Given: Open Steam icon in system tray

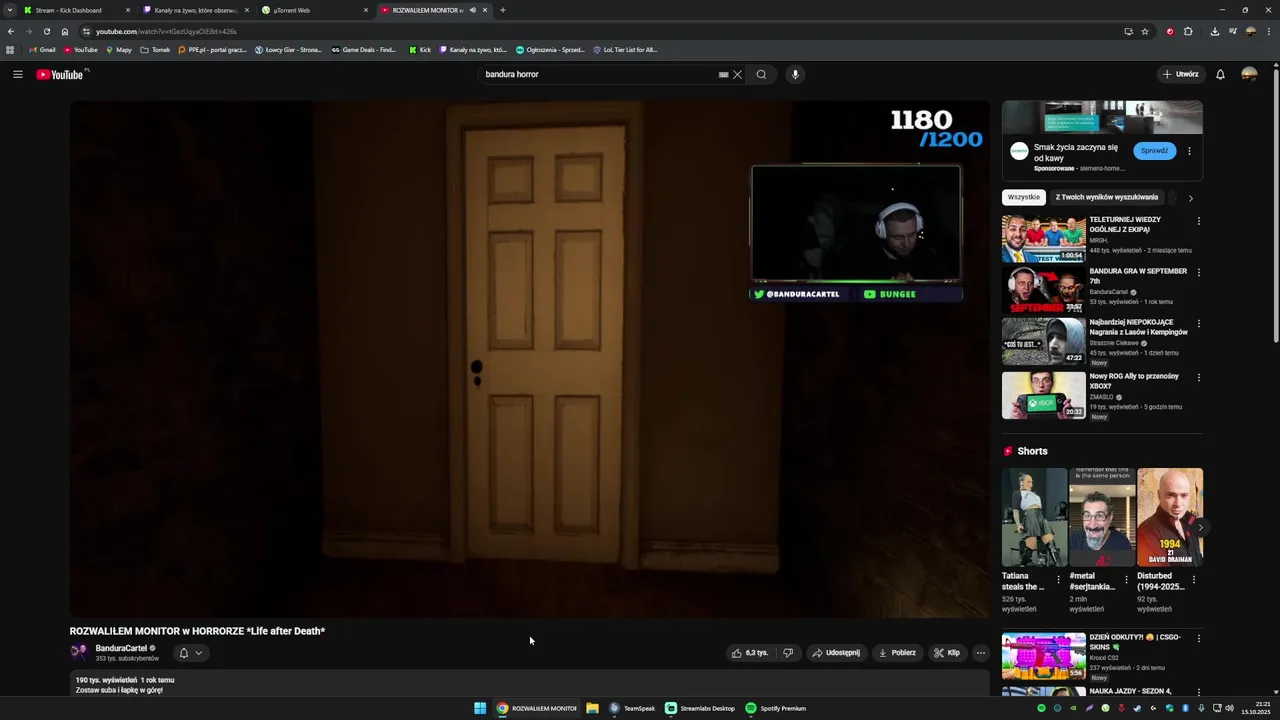Looking at the screenshot, I should coord(1137,708).
